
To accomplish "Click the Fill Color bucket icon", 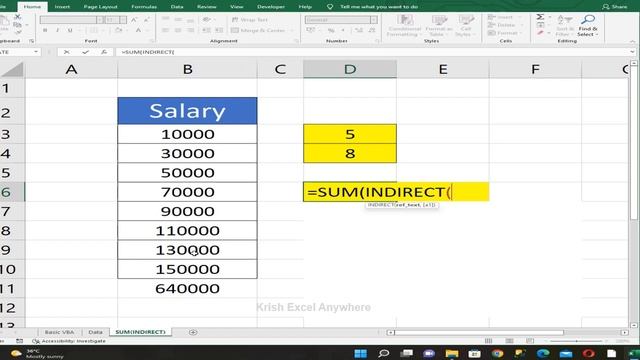I will coord(118,30).
